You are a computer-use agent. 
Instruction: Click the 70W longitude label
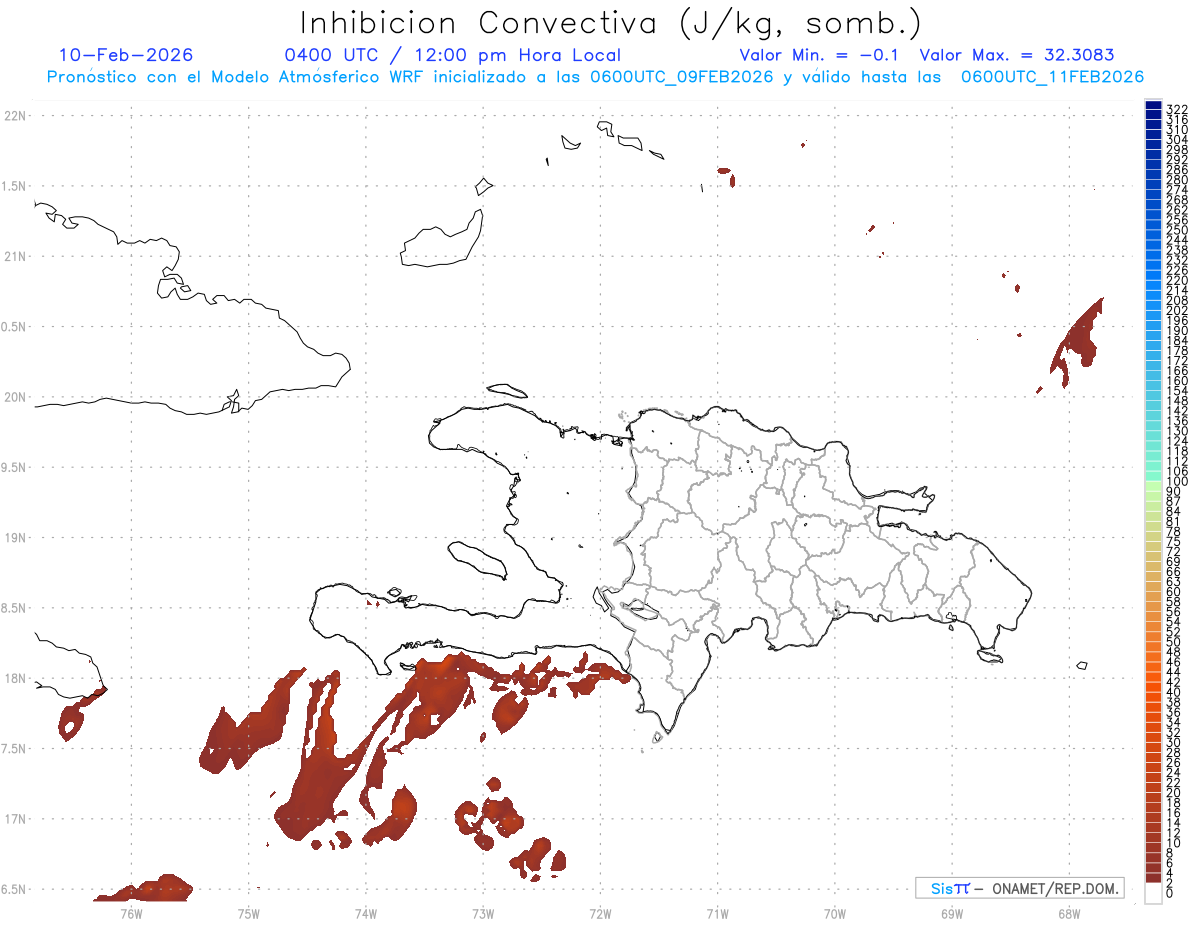pyautogui.click(x=835, y=913)
